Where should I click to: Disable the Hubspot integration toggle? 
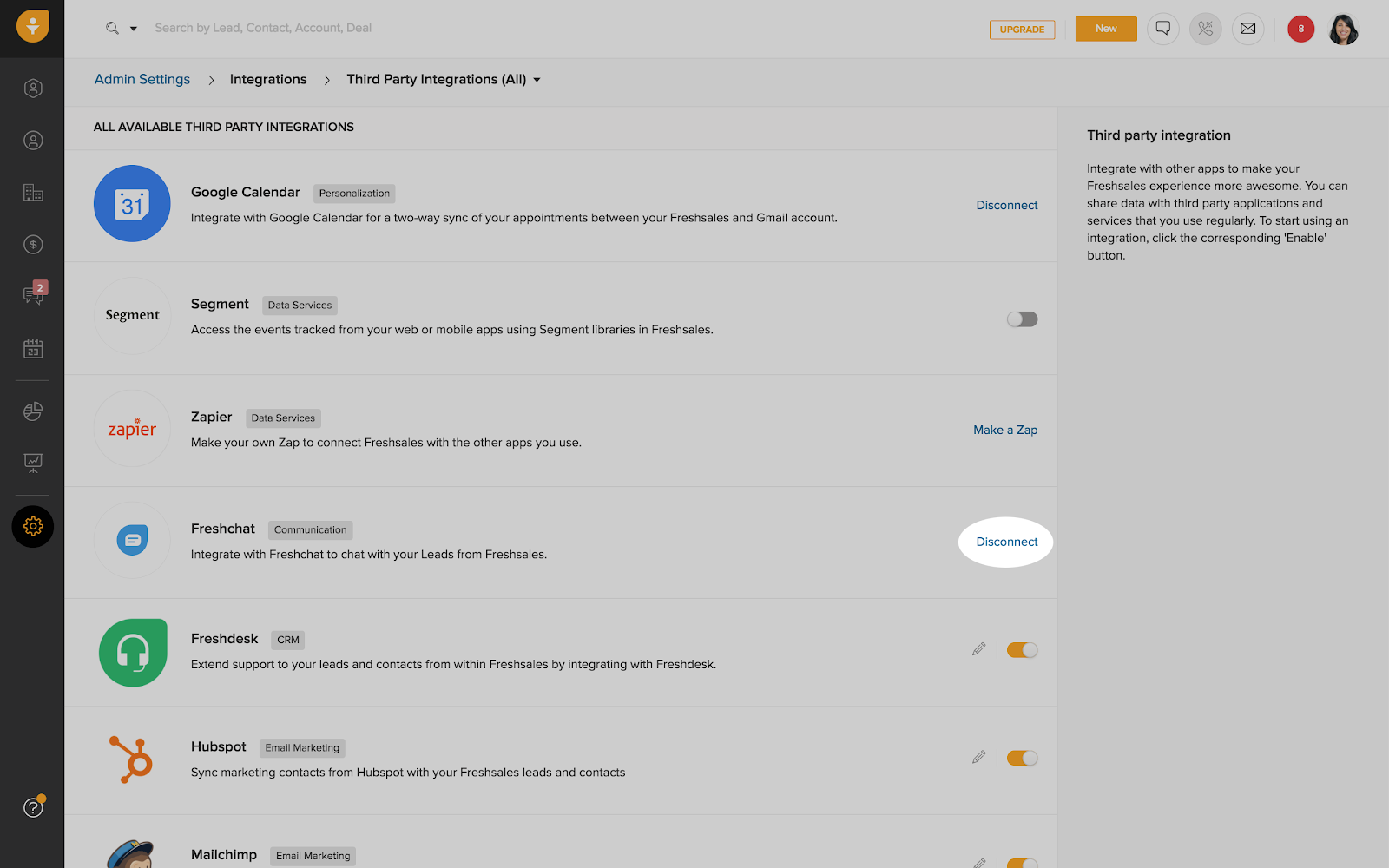pos(1022,759)
